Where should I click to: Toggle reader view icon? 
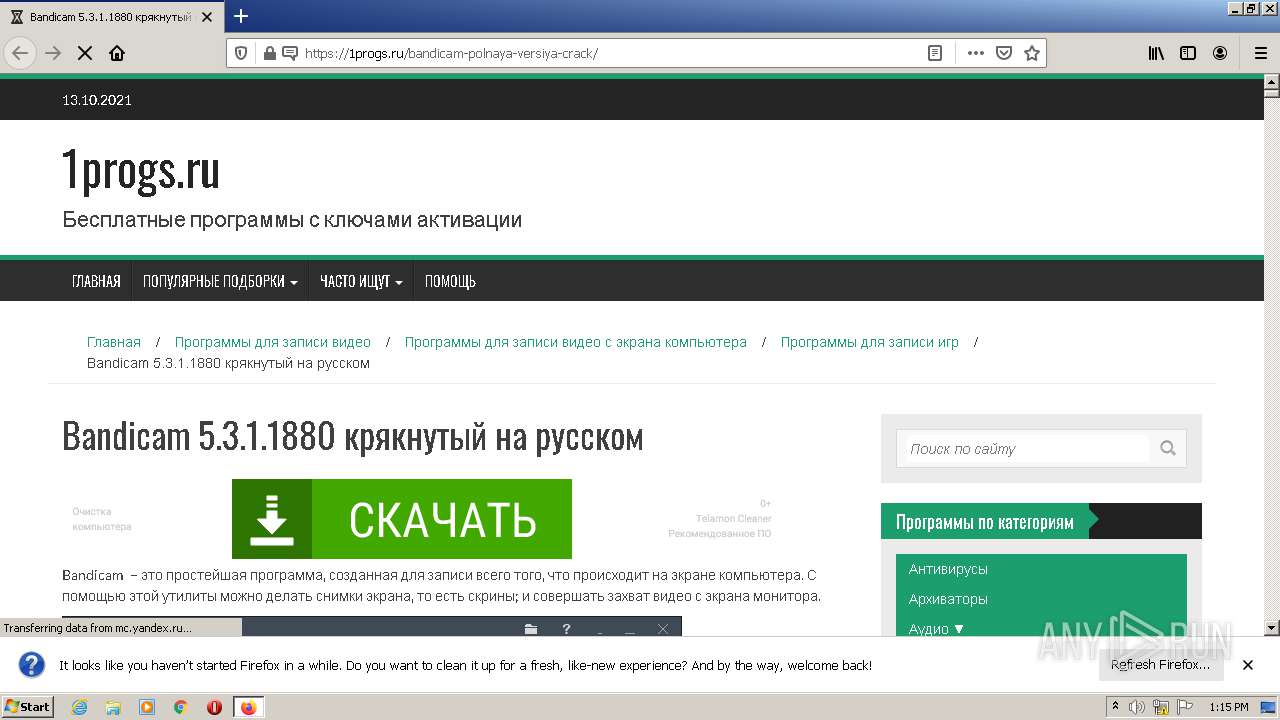click(x=935, y=53)
